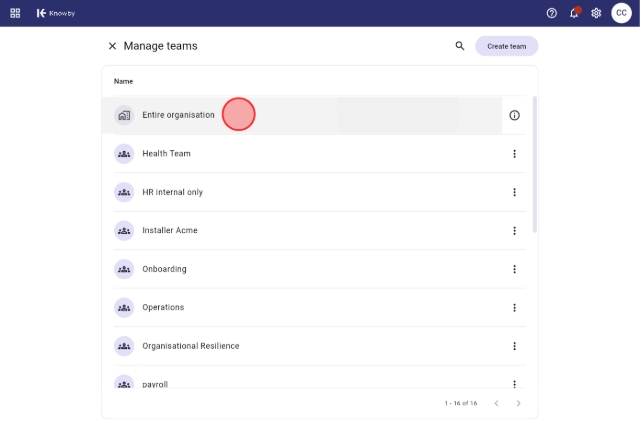Open the help question mark icon
The width and height of the screenshot is (640, 431).
(551, 13)
